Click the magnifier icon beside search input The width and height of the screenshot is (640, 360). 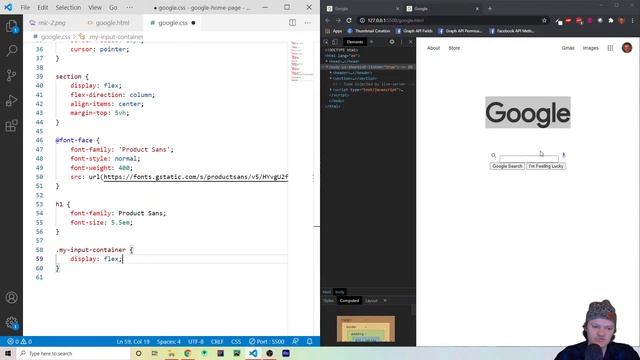tap(493, 156)
